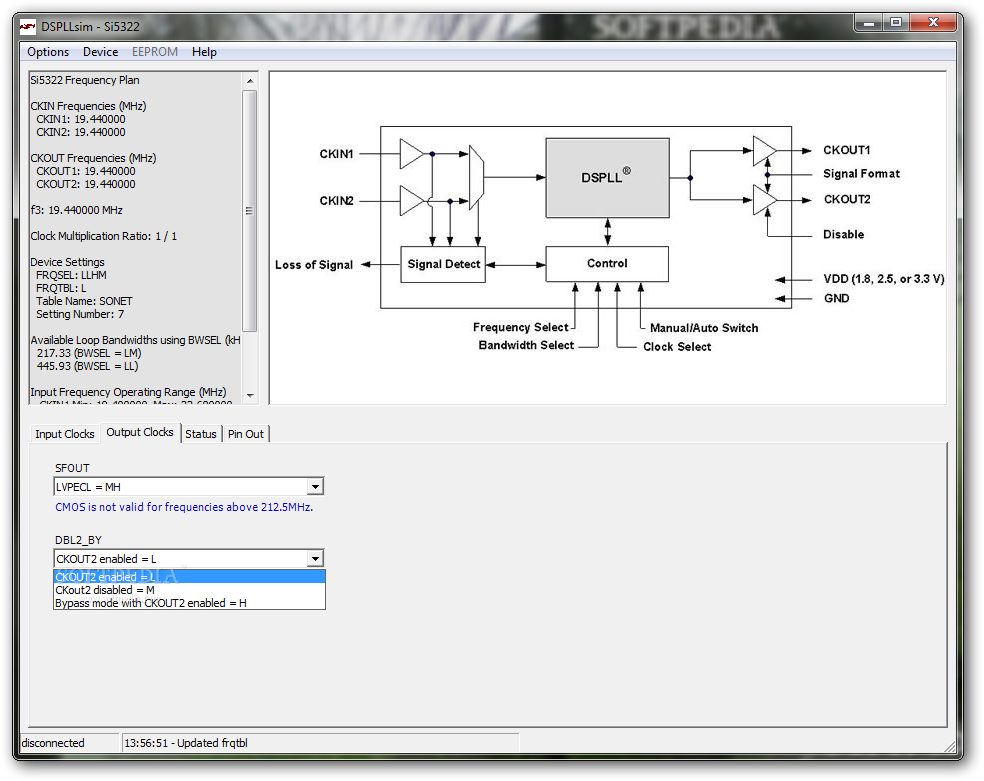Viewport: 984px width, 781px height.
Task: Click the CKOUT1 output buffer triangle
Action: tap(764, 151)
